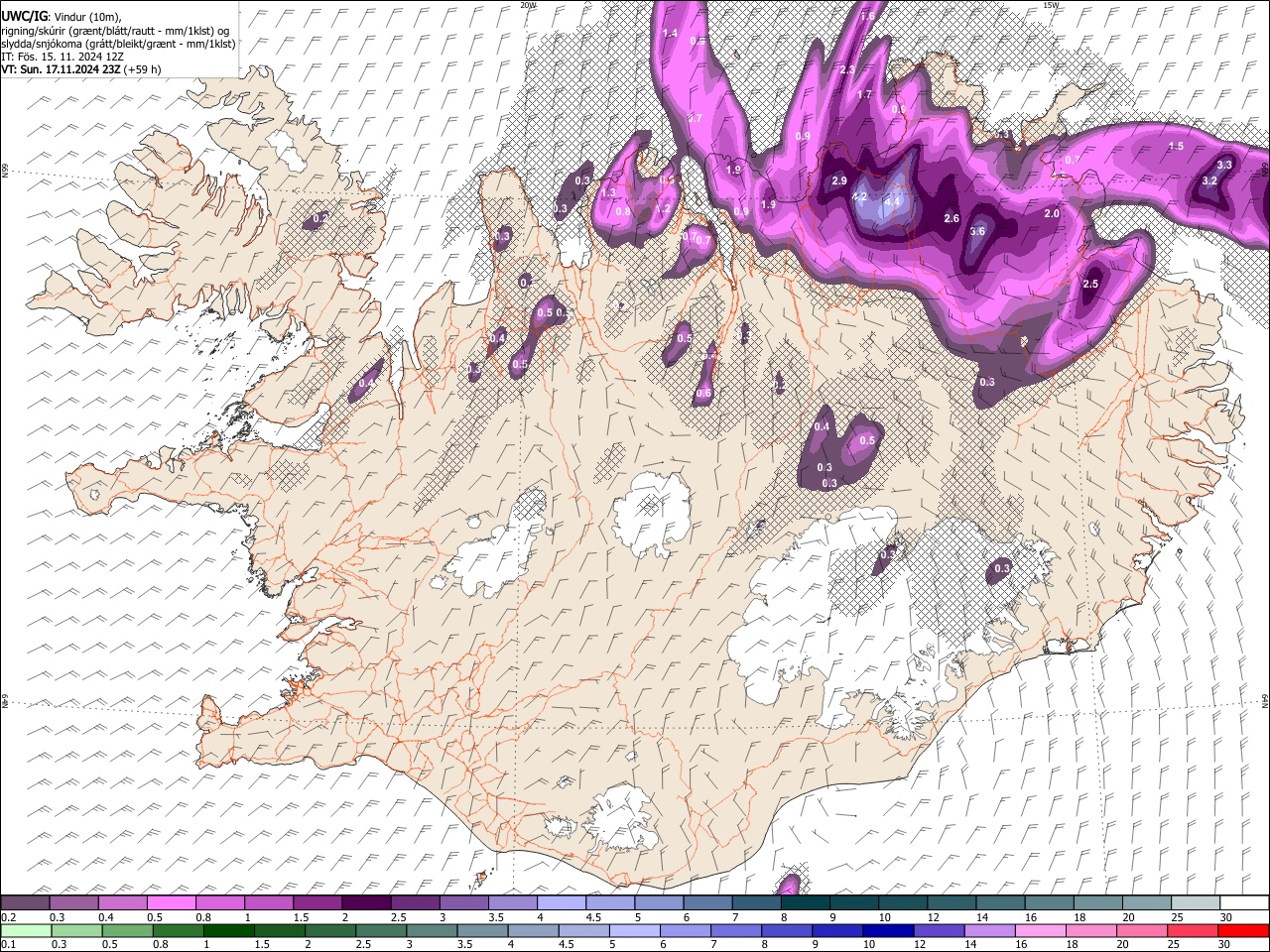Screen dimensions: 1270x952
Task: Click the '0.1' label starting the lower scale
Action: point(9,944)
